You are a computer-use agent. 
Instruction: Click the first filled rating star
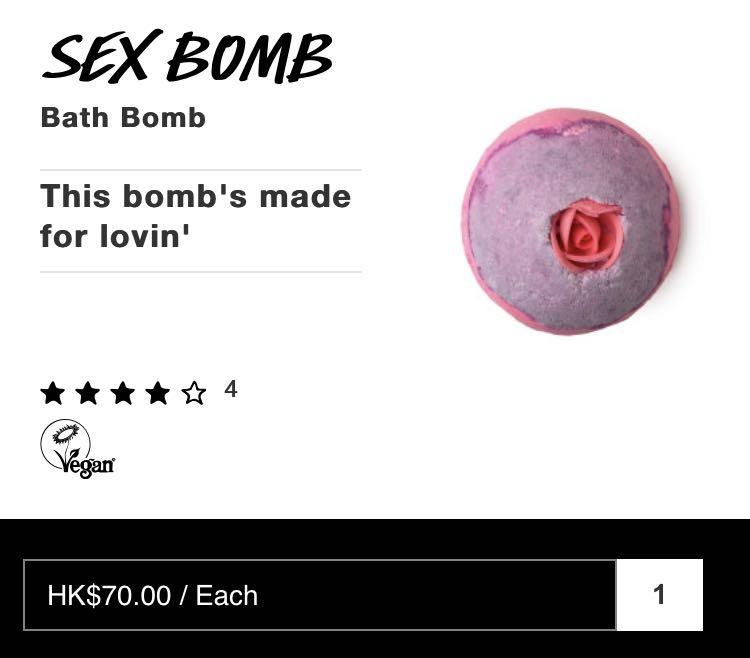point(53,393)
